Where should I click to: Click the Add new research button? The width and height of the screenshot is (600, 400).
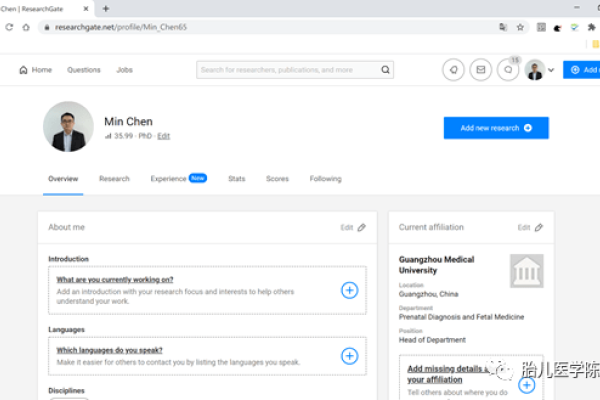[x=496, y=128]
